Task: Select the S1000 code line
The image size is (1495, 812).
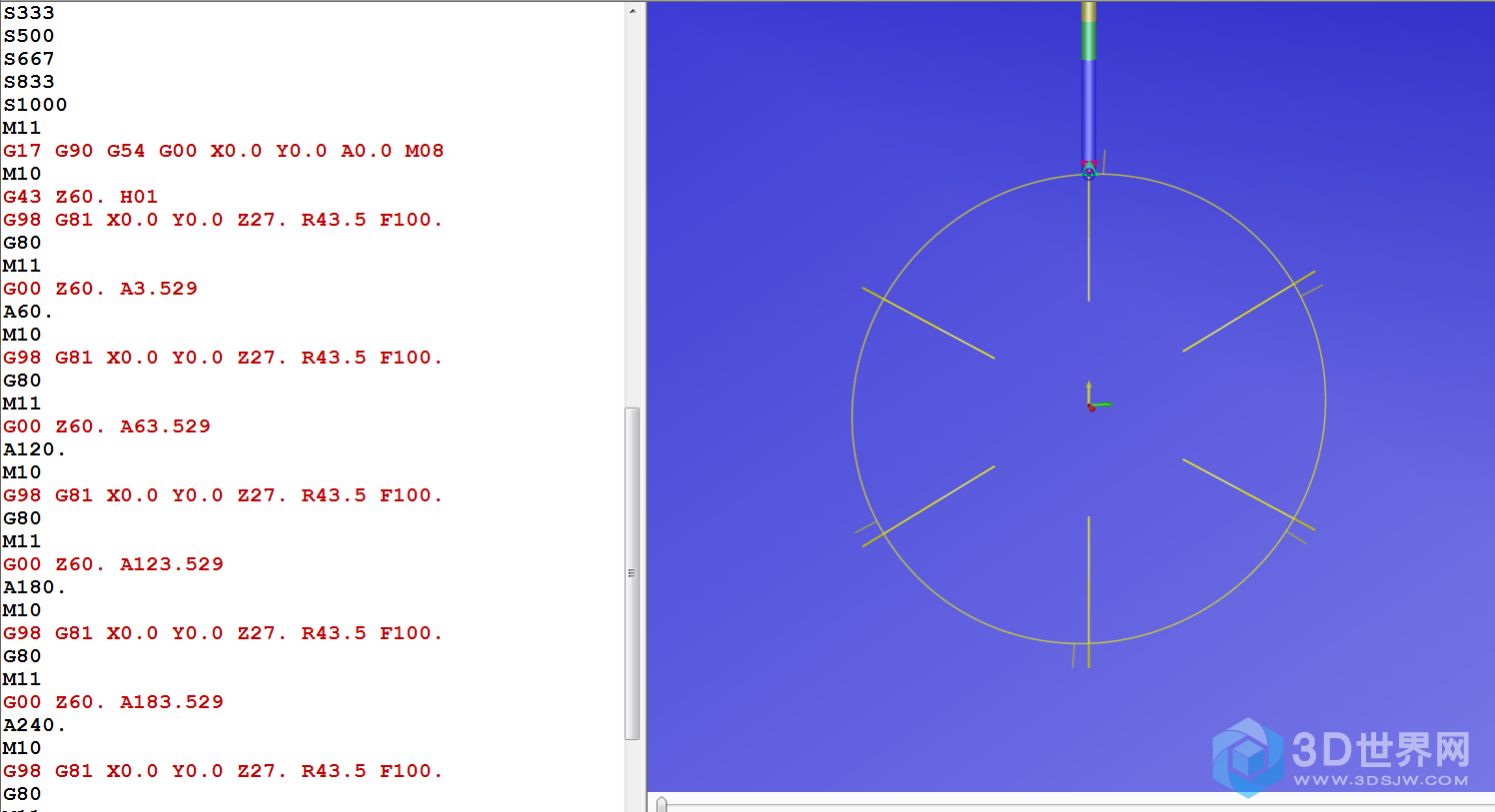Action: point(35,105)
